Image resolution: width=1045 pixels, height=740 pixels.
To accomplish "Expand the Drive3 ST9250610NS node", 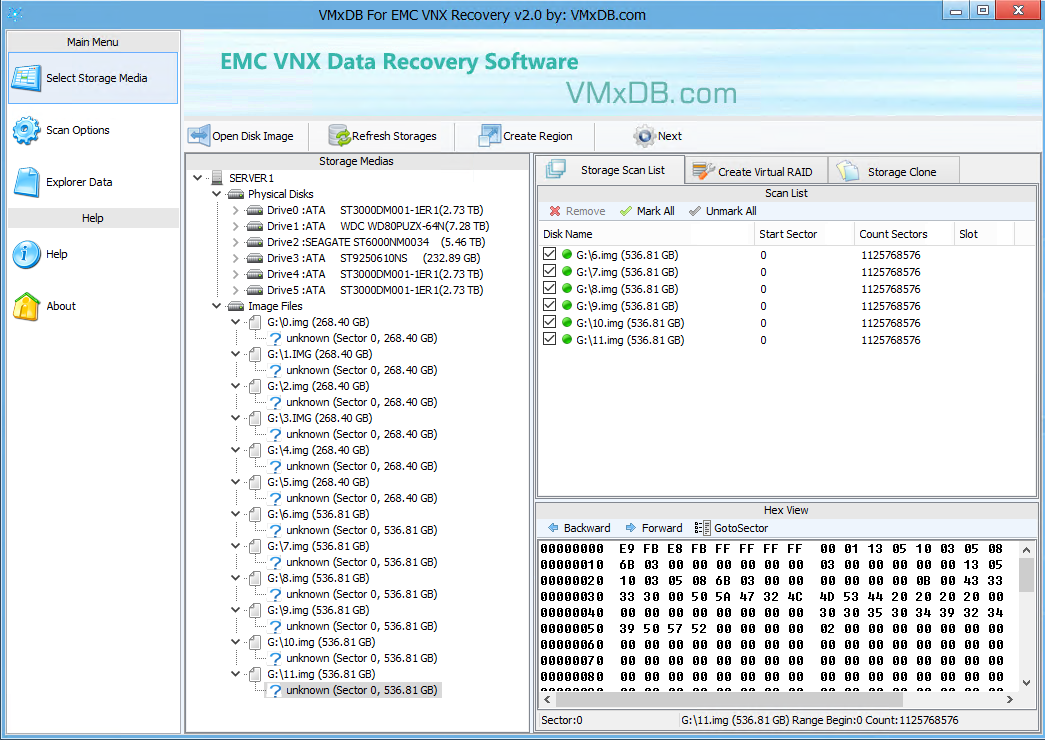I will tap(235, 258).
